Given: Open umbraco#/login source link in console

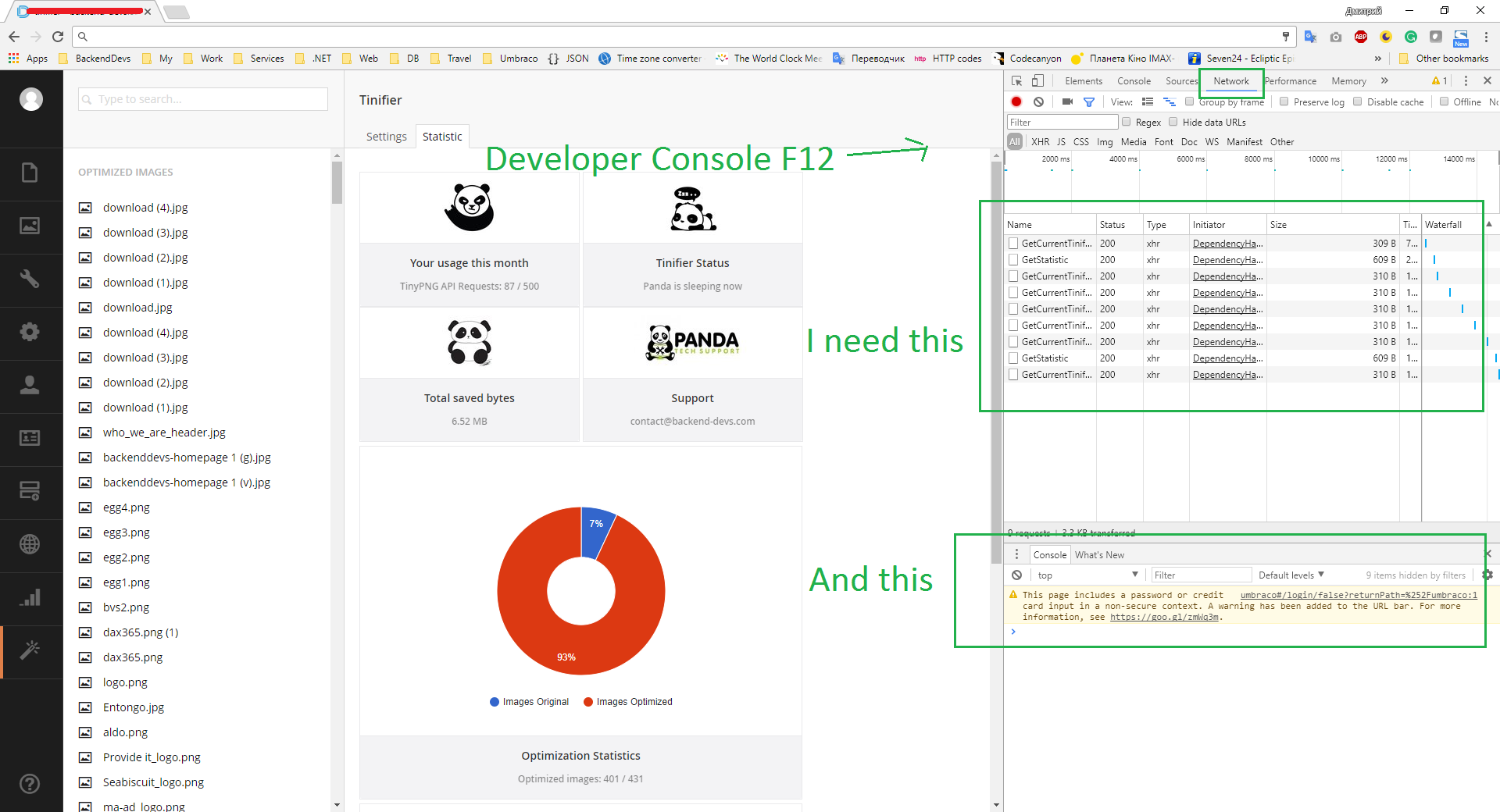Looking at the screenshot, I should coord(1359,595).
